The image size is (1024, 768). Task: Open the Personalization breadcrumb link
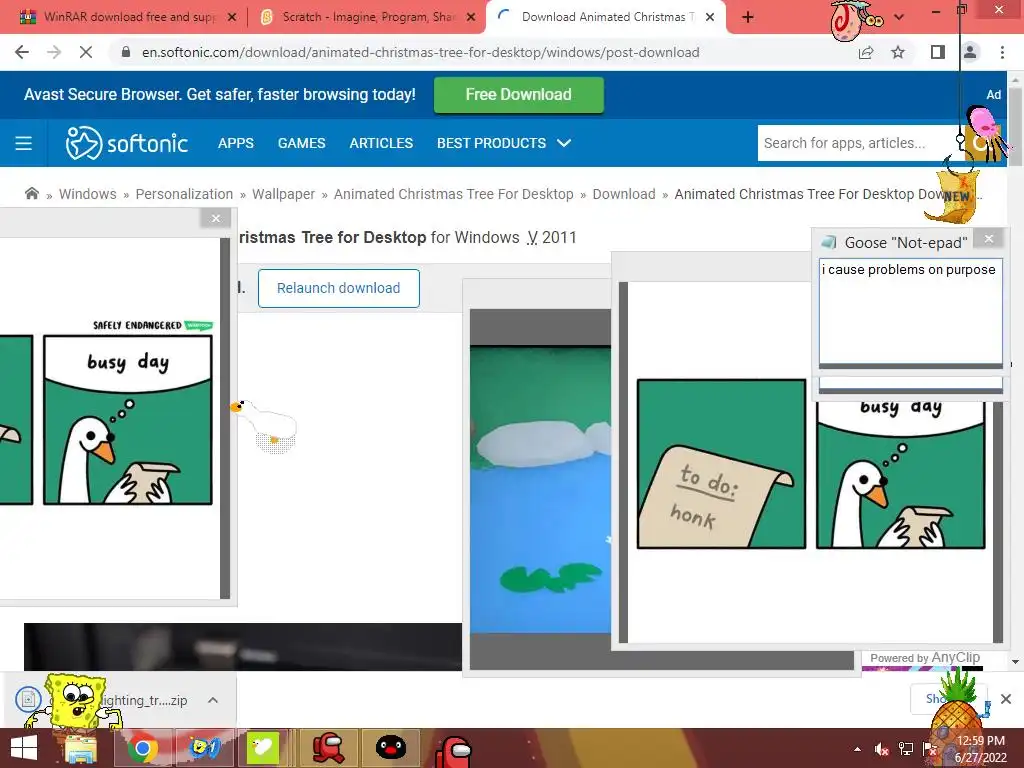[x=184, y=194]
